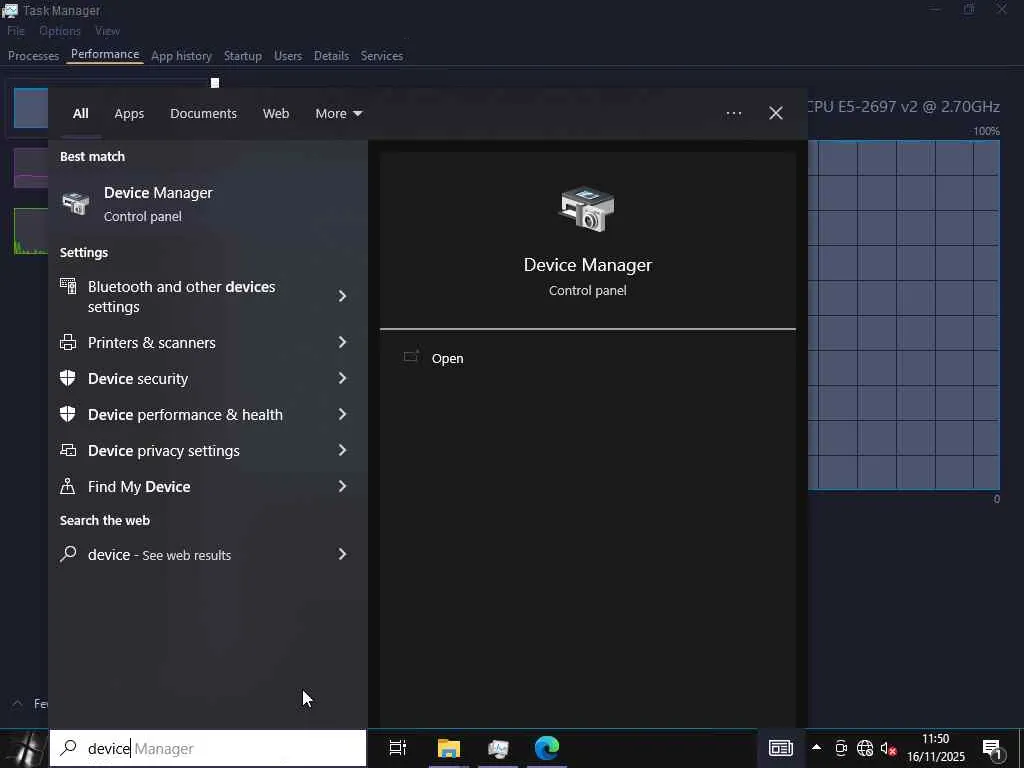Click the Open action icon in preview pane
This screenshot has height=768, width=1024.
pos(411,357)
